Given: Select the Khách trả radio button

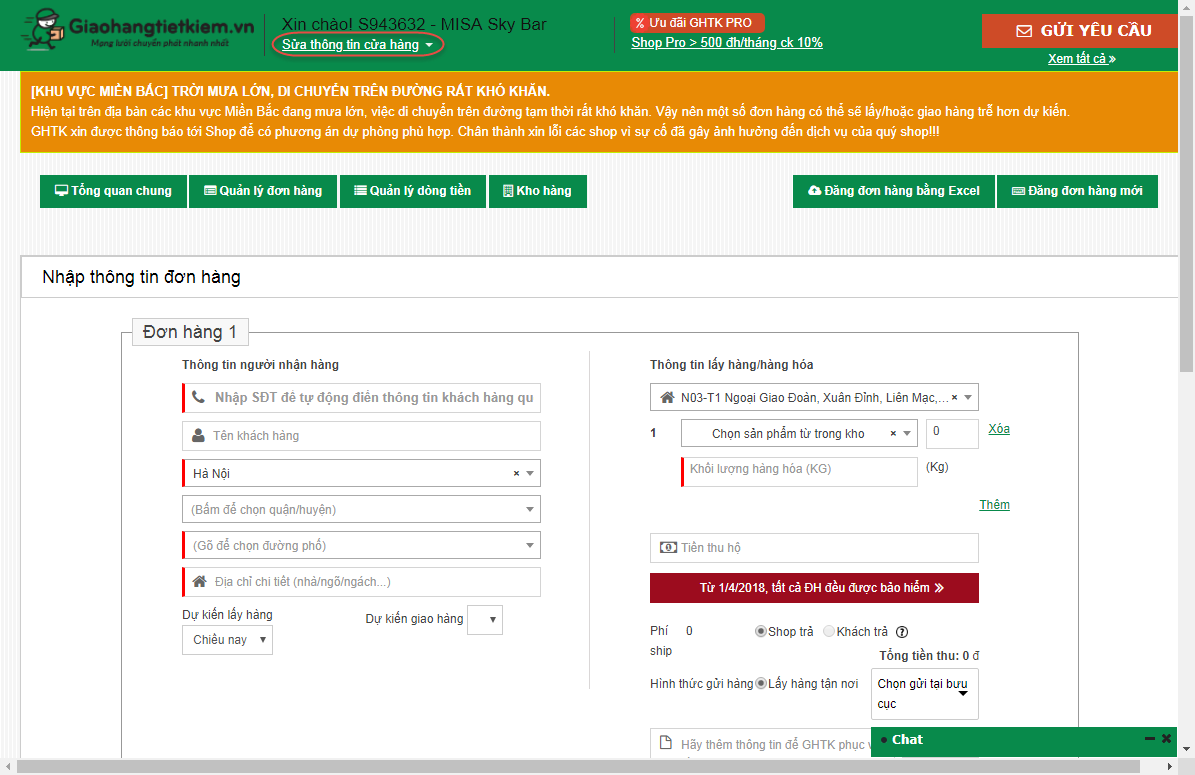Looking at the screenshot, I should pos(828,631).
